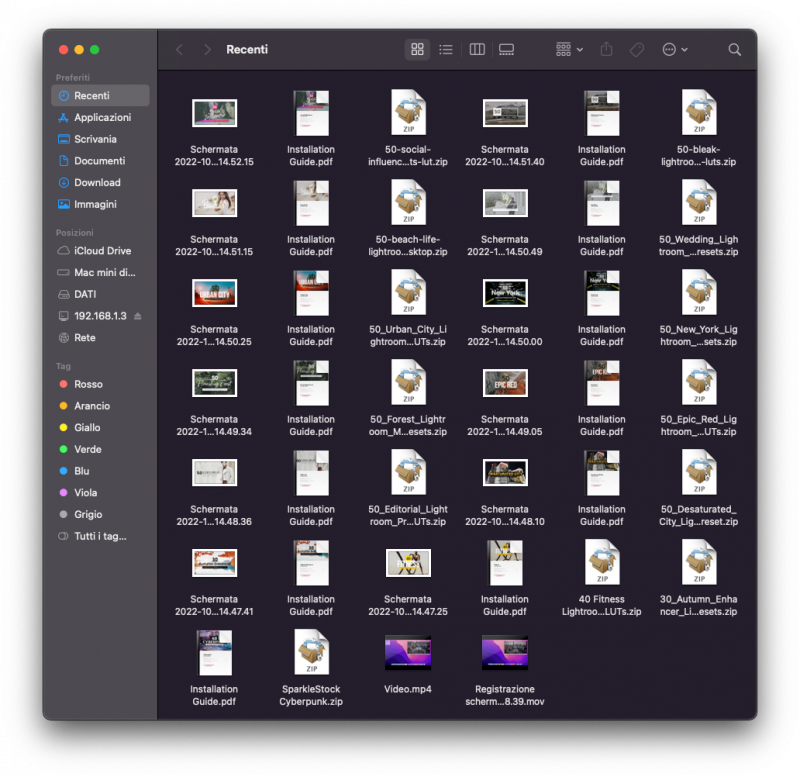800x777 pixels.
Task: Open Download in the sidebar
Action: (101, 182)
